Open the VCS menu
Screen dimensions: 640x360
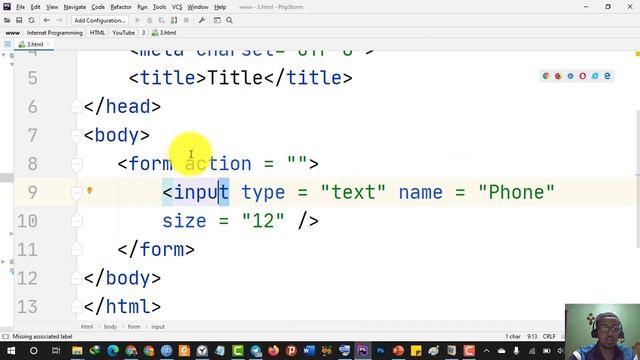point(177,7)
